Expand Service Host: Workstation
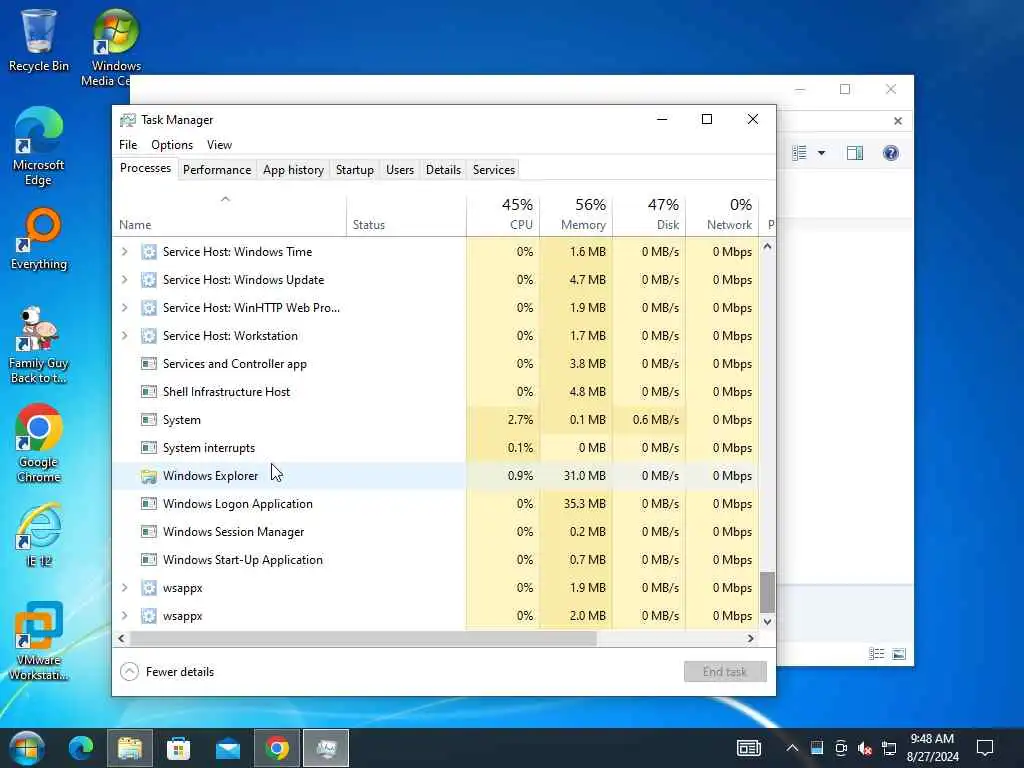 pos(125,336)
